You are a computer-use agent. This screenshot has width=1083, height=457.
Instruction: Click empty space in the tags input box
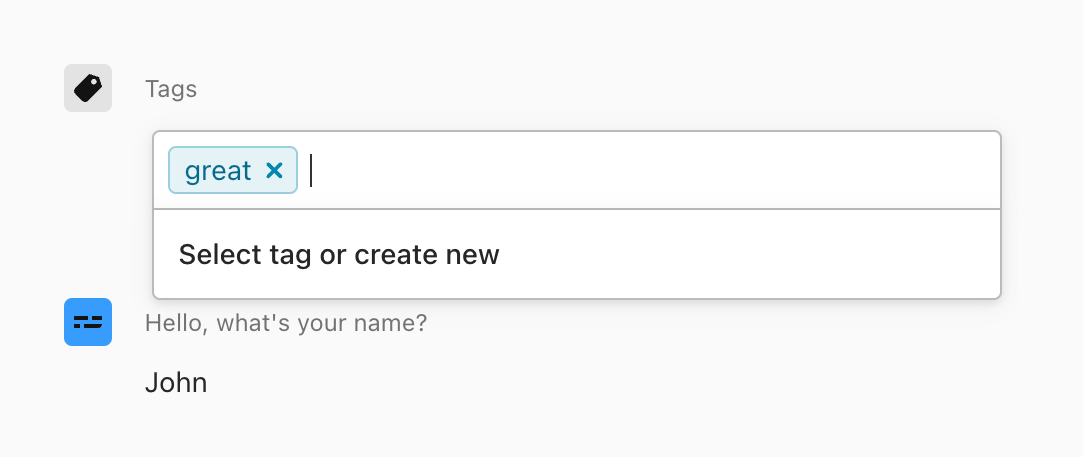(x=700, y=171)
